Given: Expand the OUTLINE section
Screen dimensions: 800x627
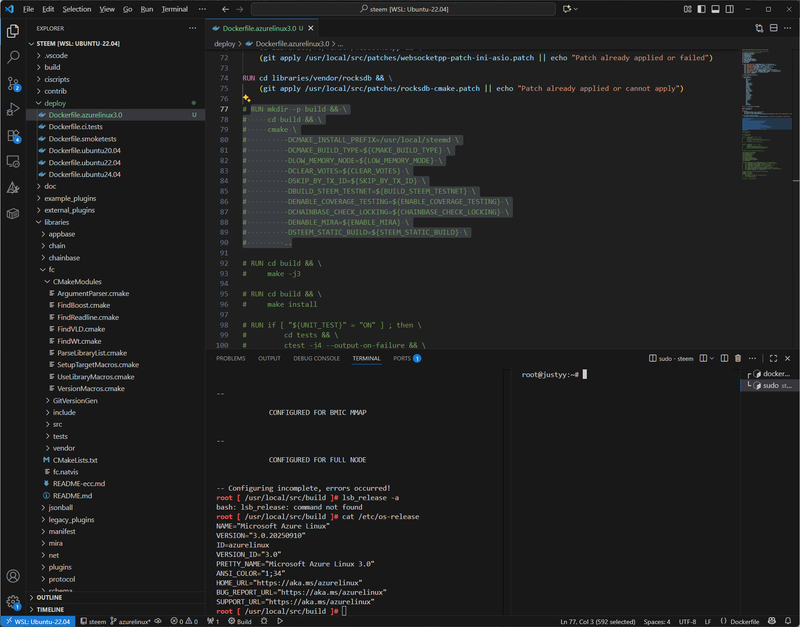Looking at the screenshot, I should pos(50,598).
